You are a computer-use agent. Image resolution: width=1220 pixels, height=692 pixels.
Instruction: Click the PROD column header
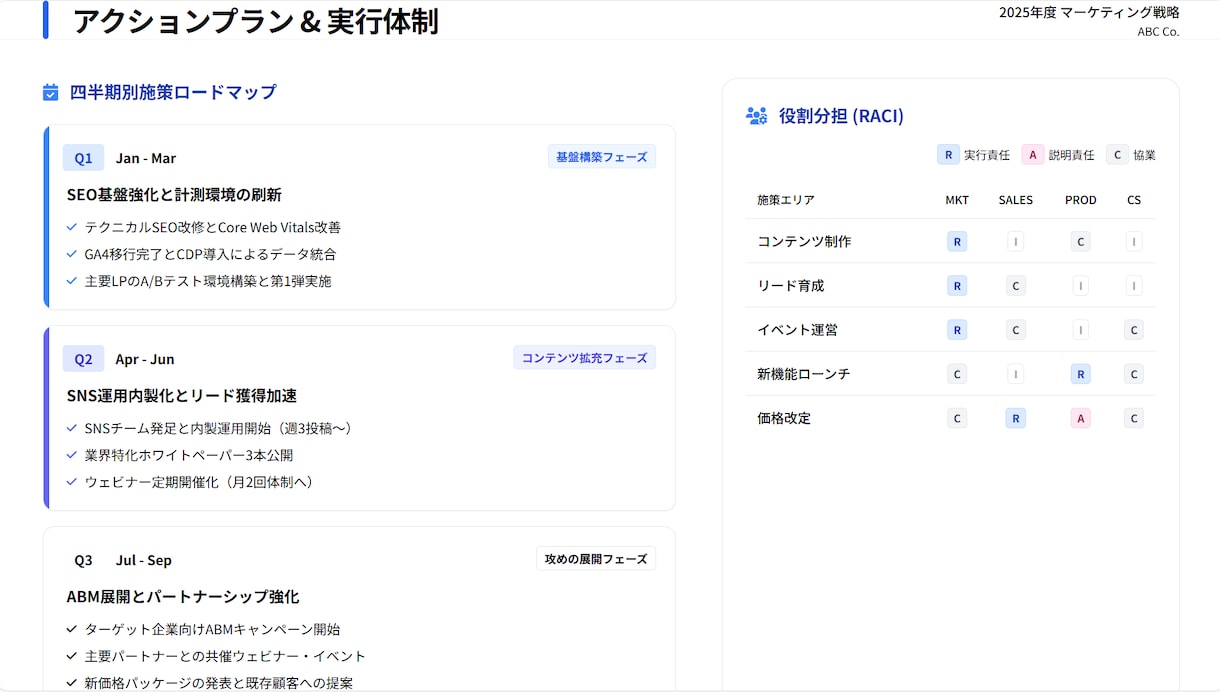[x=1080, y=200]
